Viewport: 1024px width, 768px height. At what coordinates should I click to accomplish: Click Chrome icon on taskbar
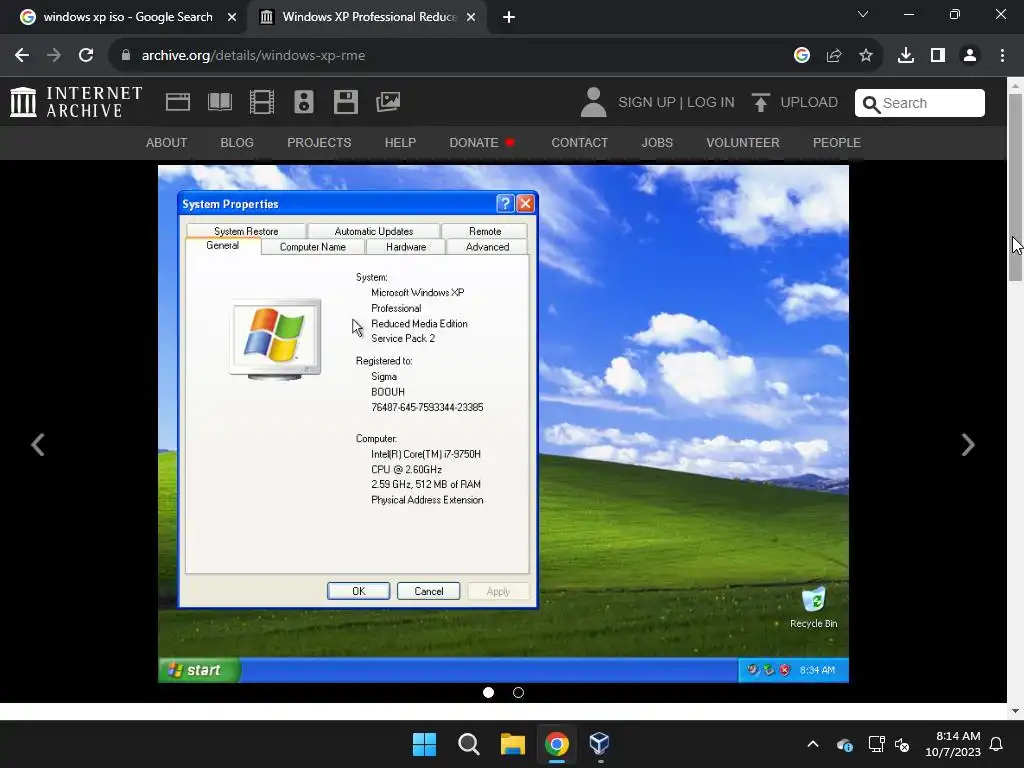pyautogui.click(x=556, y=744)
